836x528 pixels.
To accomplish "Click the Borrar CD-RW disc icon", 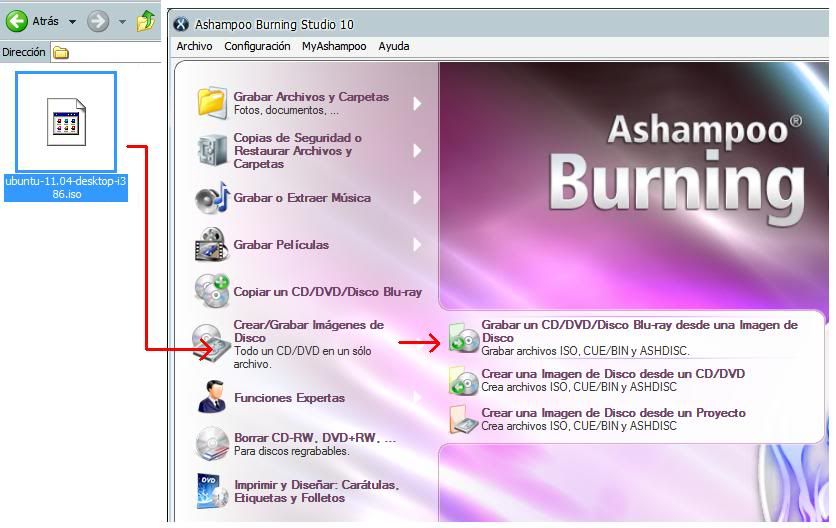I will [x=212, y=444].
